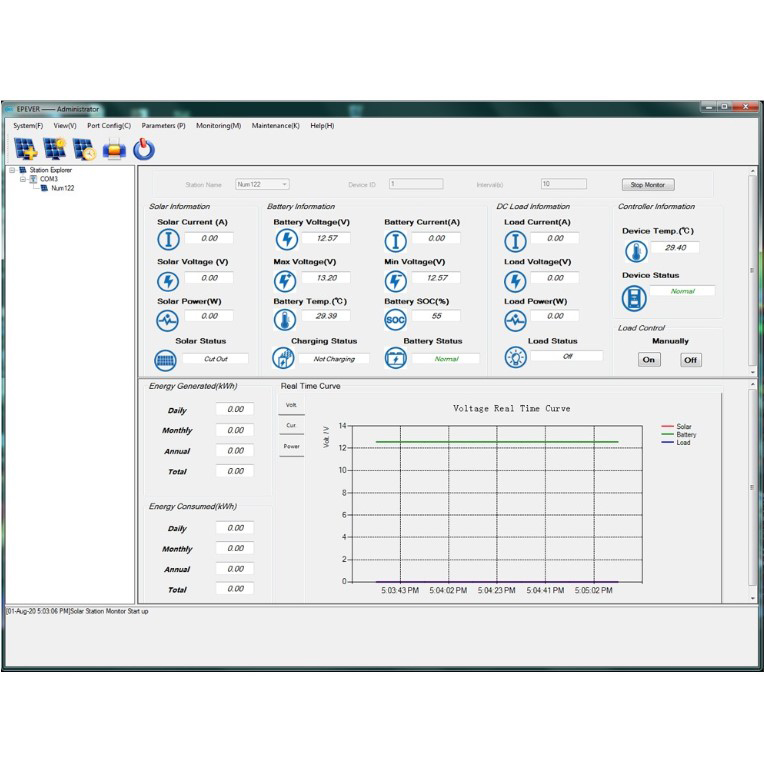Image resolution: width=764 pixels, height=766 pixels.
Task: Turn the load On manually
Action: pos(649,360)
